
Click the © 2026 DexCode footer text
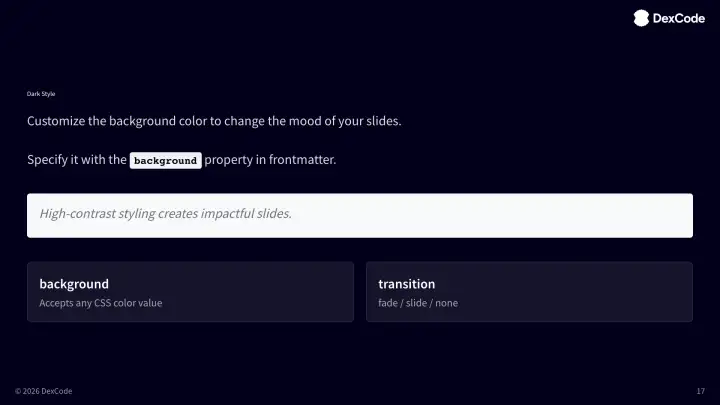43,390
